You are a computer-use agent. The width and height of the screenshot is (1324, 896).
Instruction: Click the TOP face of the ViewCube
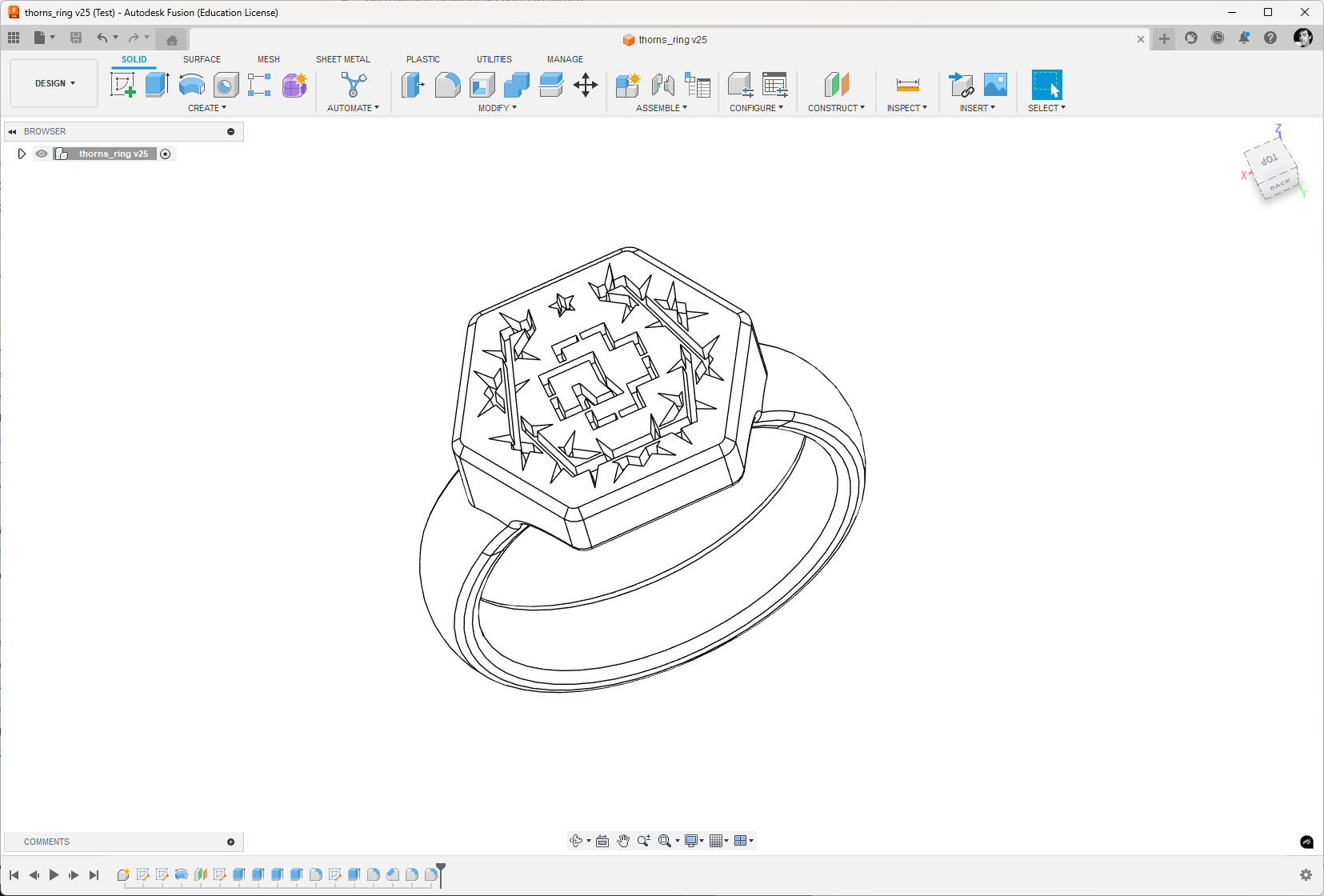[1269, 160]
